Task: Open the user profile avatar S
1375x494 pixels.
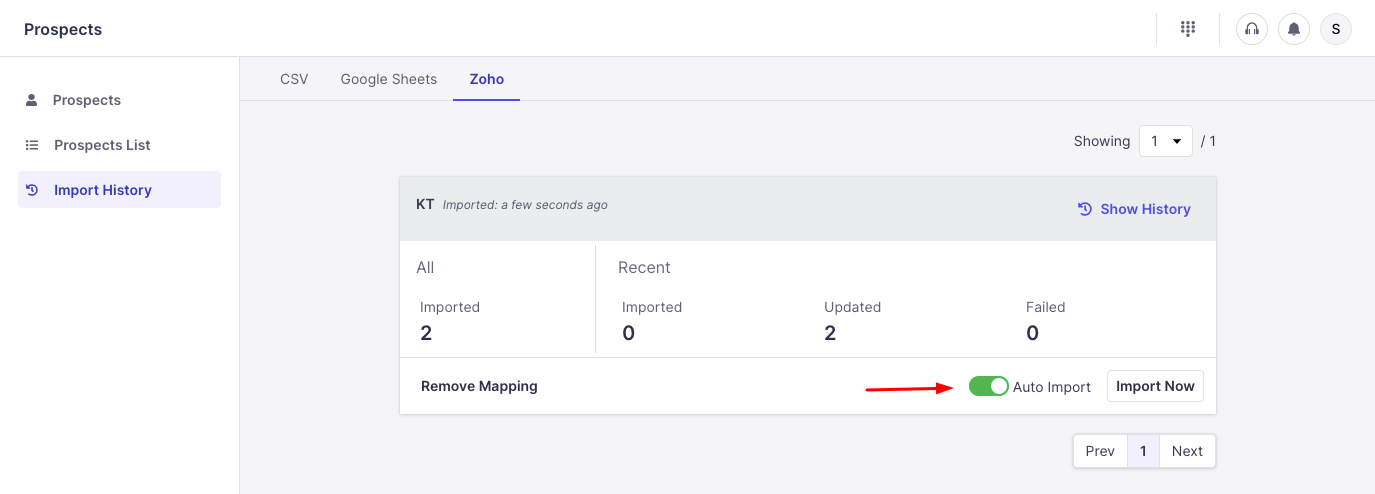Action: point(1336,29)
